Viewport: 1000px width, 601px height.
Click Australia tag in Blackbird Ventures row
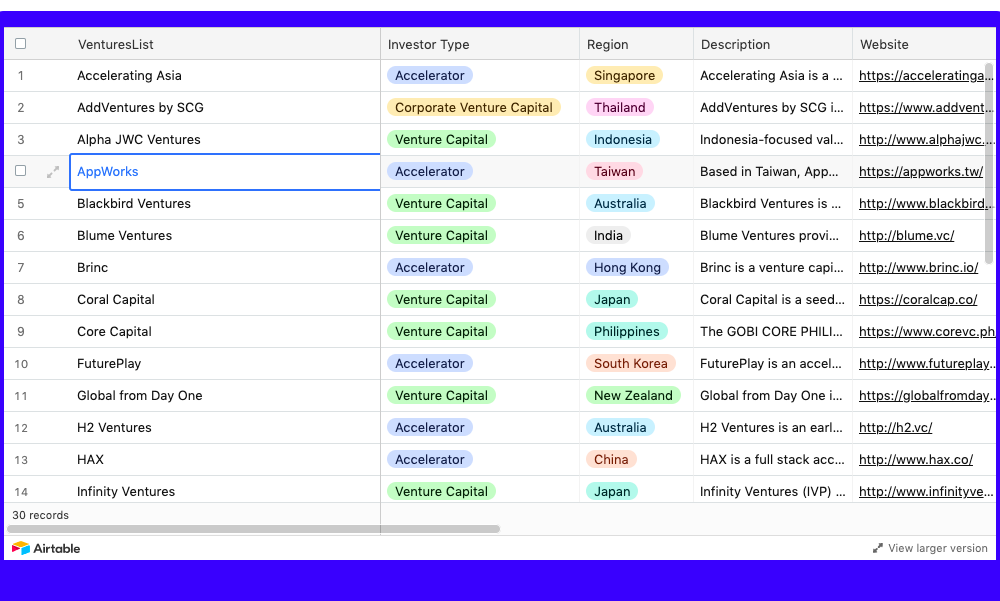[620, 203]
